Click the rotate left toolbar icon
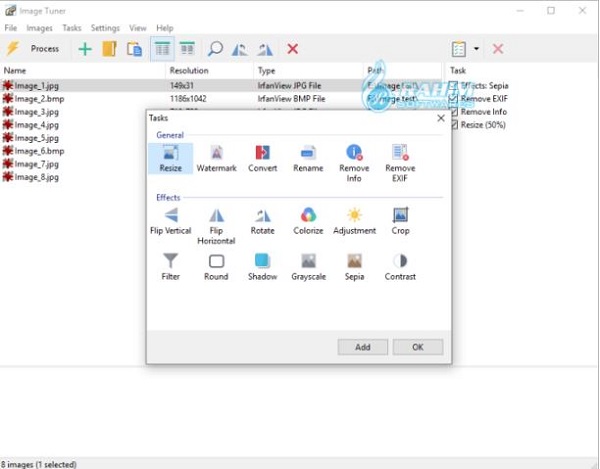The image size is (600, 469). tap(240, 49)
